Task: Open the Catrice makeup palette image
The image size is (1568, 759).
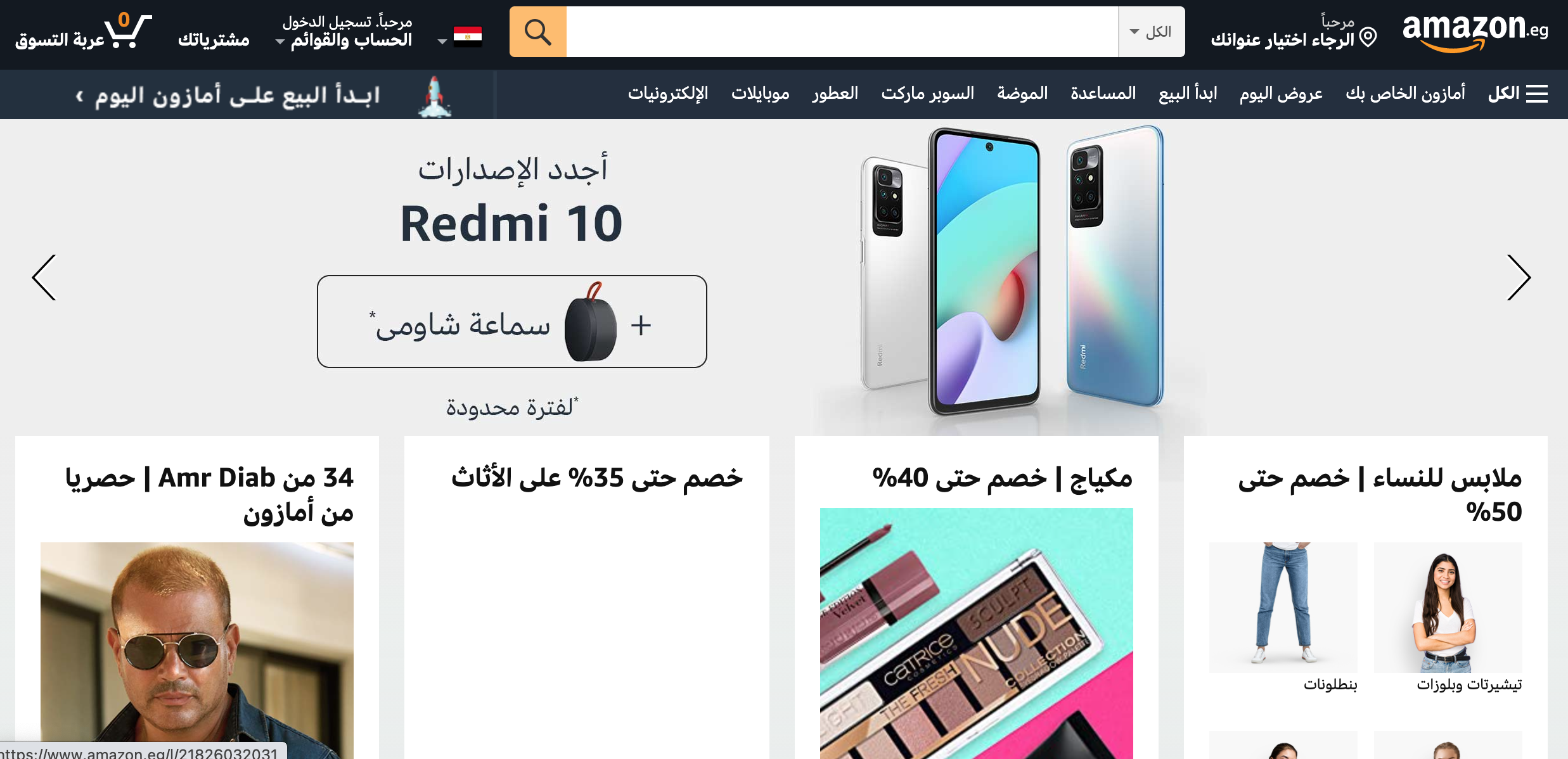Action: [976, 634]
